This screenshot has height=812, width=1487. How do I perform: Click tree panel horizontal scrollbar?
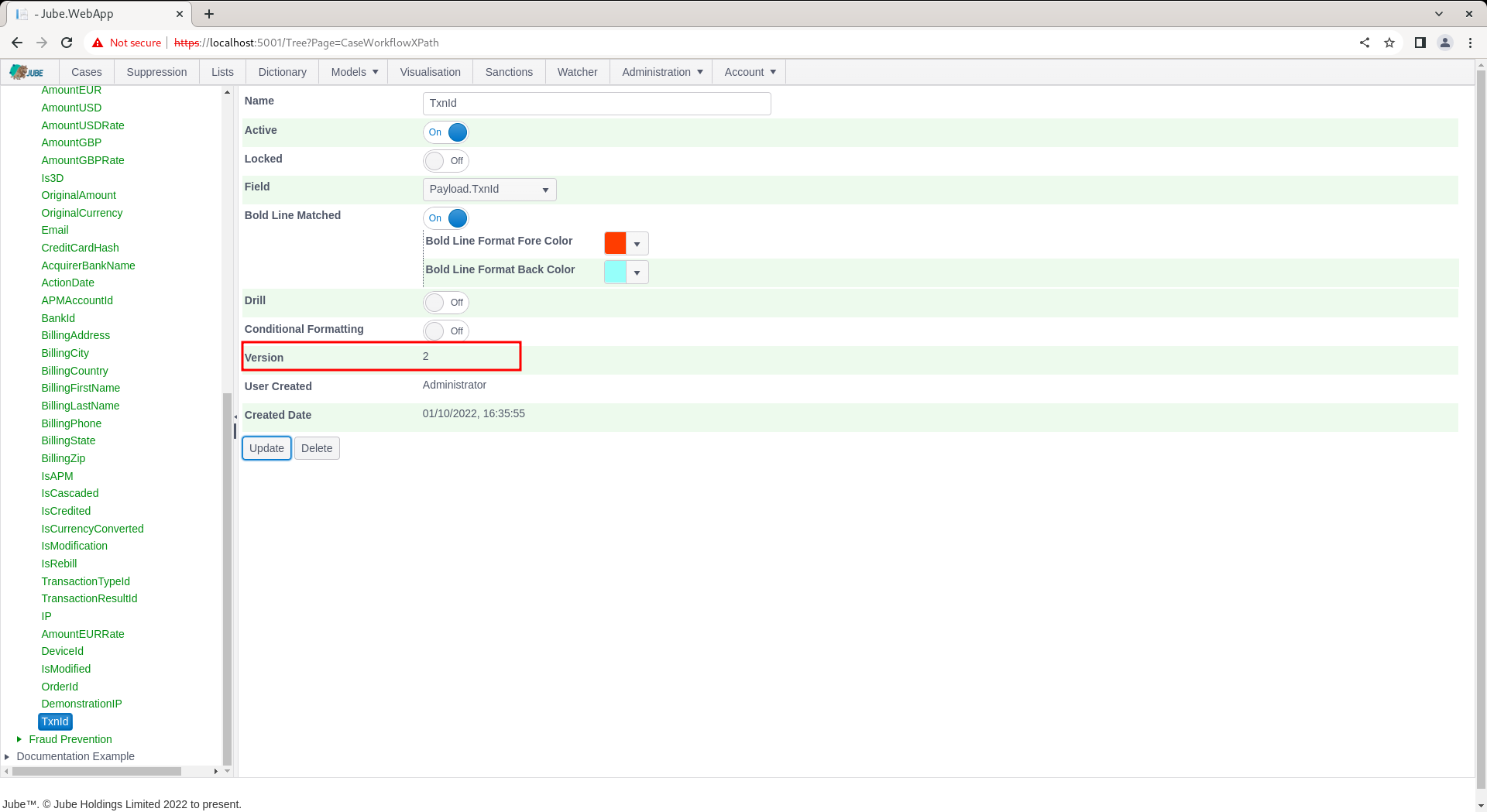pos(97,771)
